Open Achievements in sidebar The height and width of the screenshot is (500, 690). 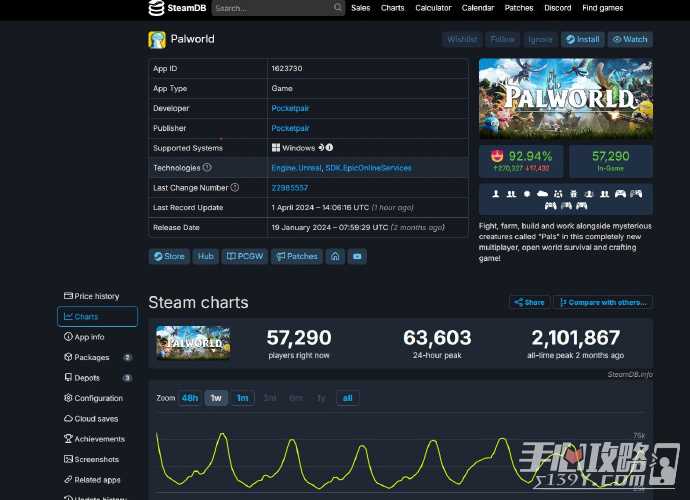[95, 439]
